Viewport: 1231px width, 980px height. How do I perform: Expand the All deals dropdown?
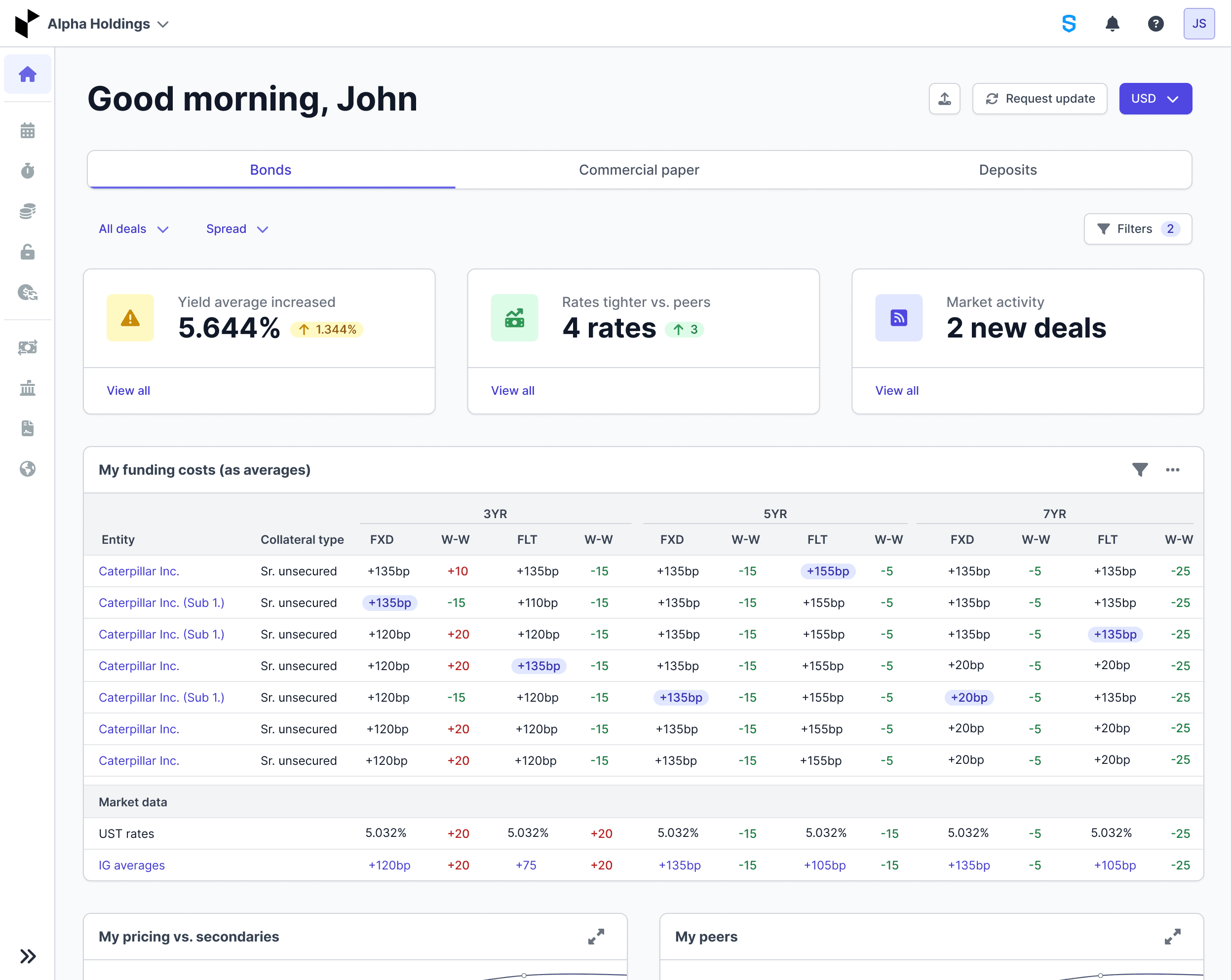pos(134,229)
